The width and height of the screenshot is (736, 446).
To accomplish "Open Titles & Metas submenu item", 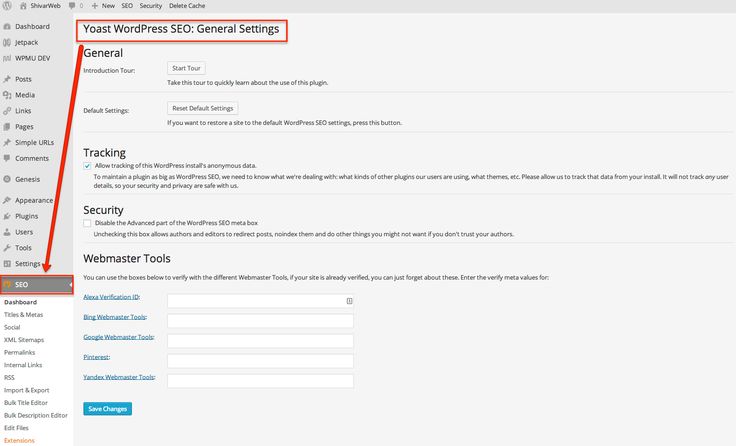I will click(23, 315).
